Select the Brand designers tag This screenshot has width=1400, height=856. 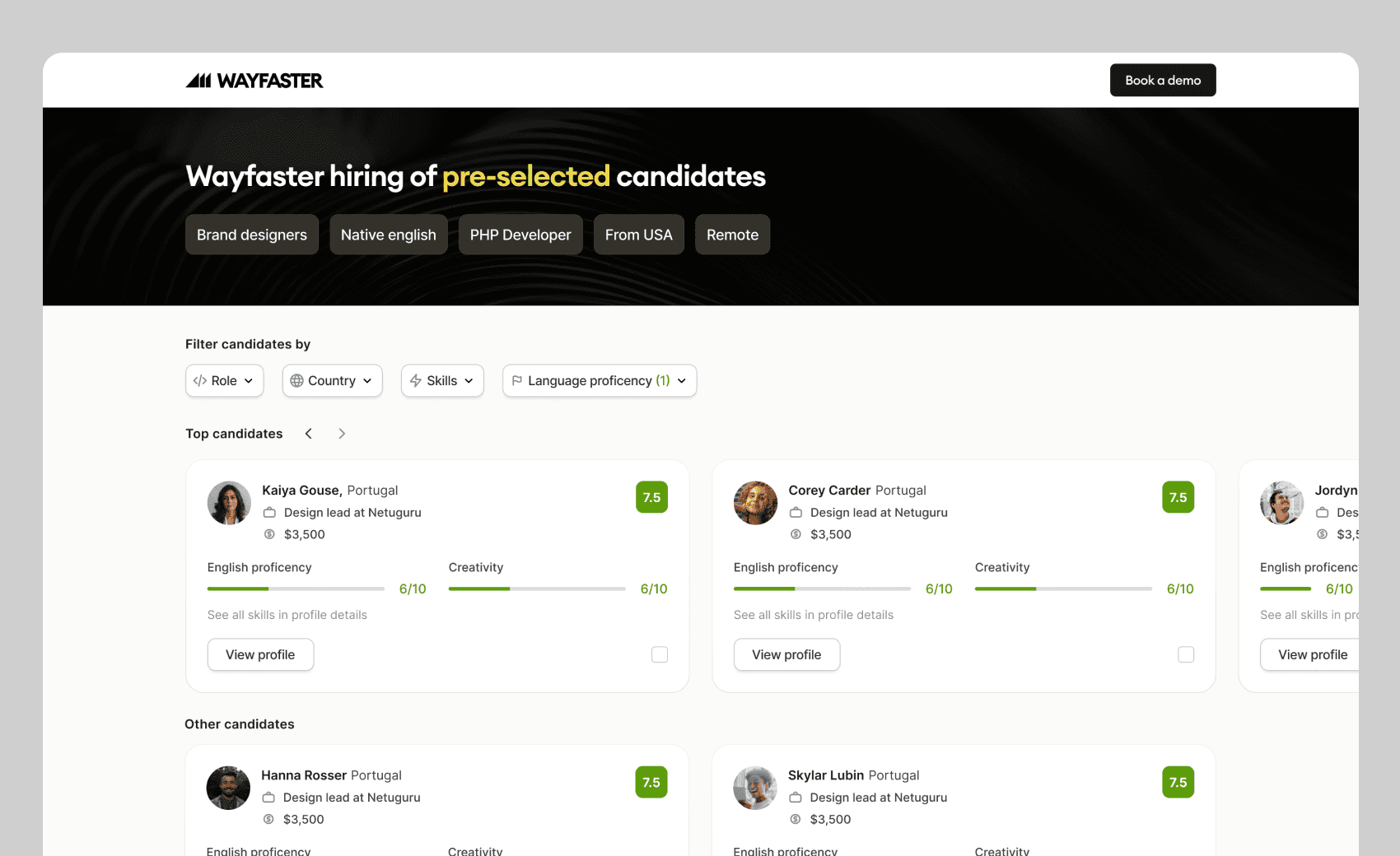pyautogui.click(x=252, y=235)
